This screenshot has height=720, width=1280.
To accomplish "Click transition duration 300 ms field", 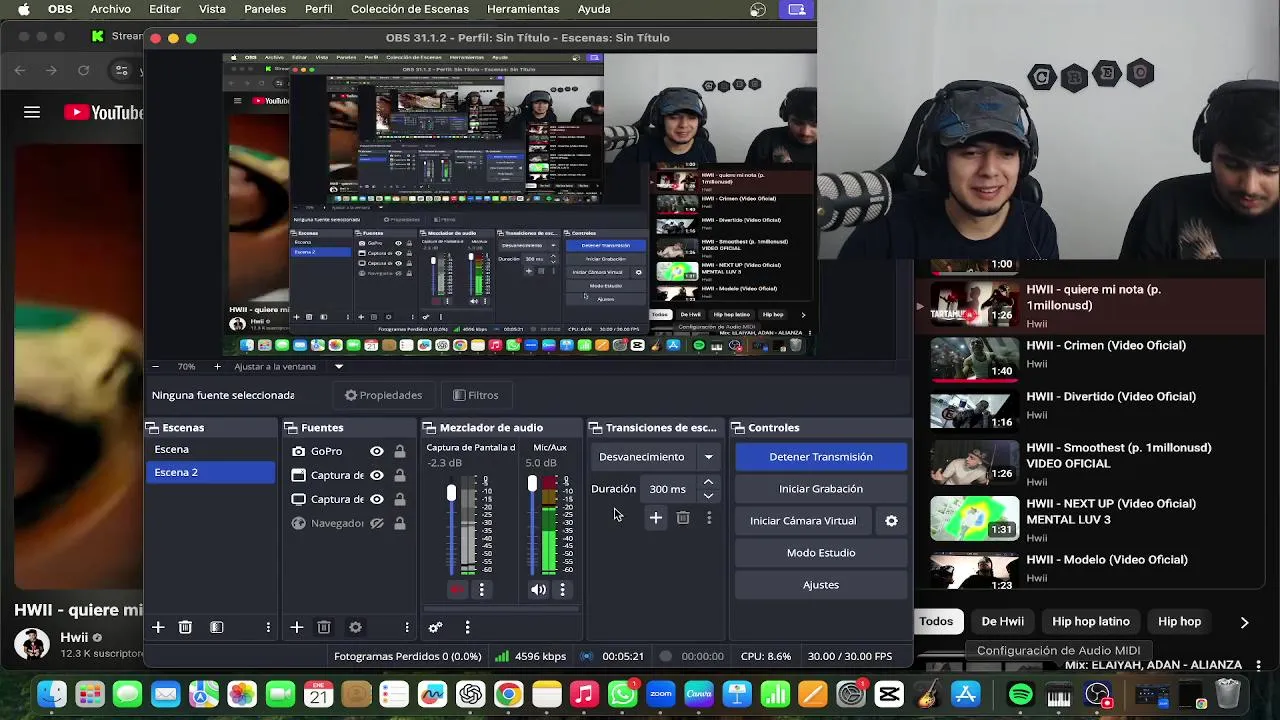I will pyautogui.click(x=668, y=489).
